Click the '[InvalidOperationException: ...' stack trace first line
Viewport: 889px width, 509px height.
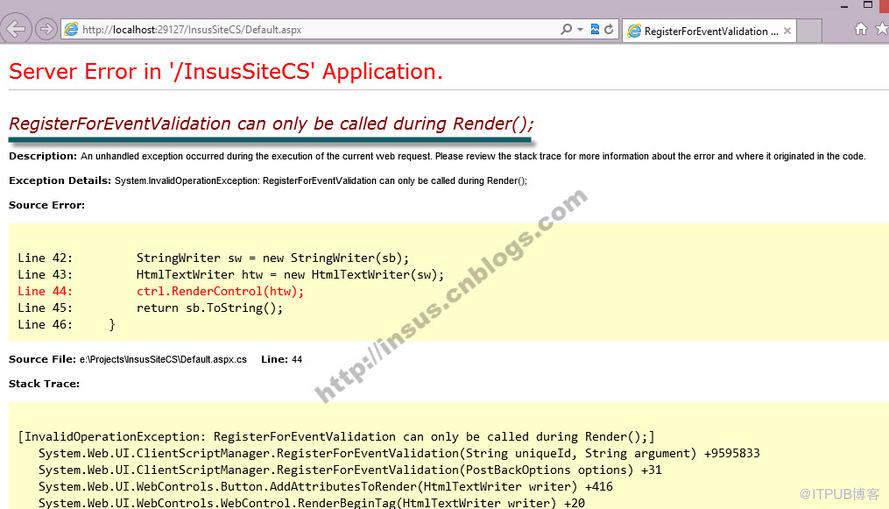point(336,436)
